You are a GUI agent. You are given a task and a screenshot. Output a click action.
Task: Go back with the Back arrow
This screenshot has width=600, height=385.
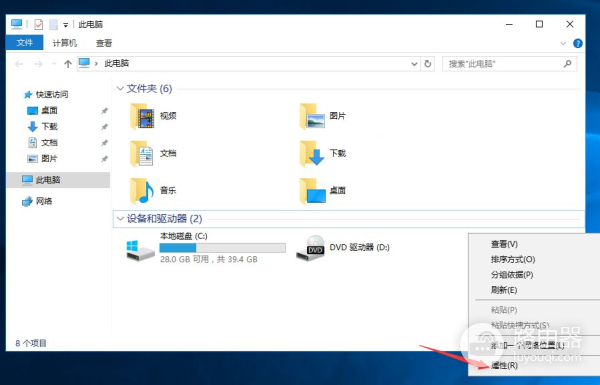(19, 64)
